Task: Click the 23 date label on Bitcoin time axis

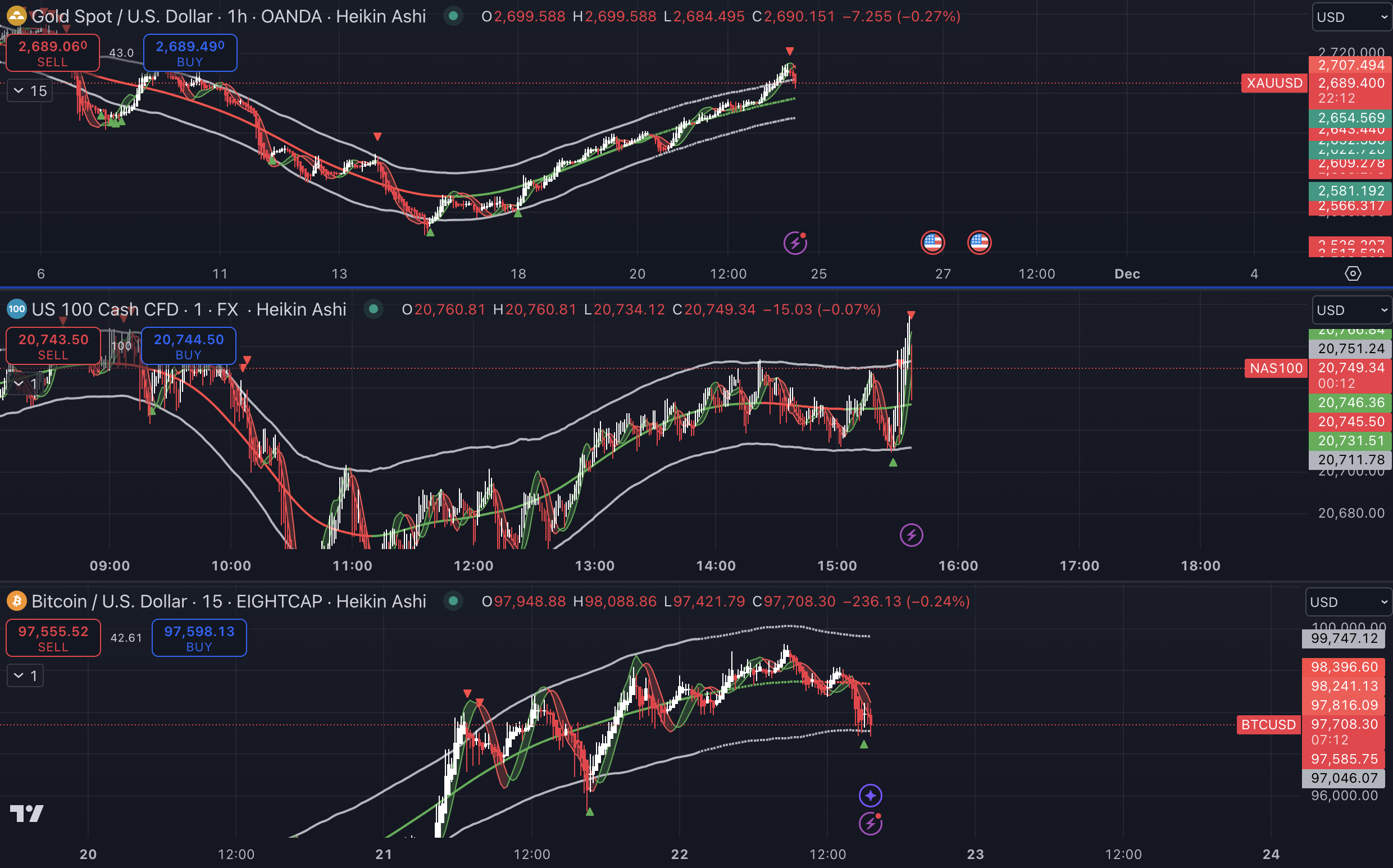Action: coord(976,854)
